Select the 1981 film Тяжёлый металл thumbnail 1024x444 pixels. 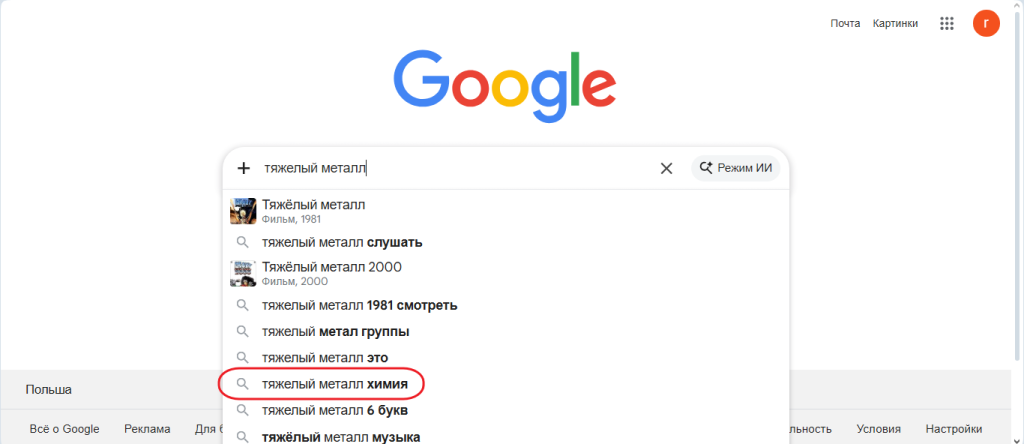[243, 211]
